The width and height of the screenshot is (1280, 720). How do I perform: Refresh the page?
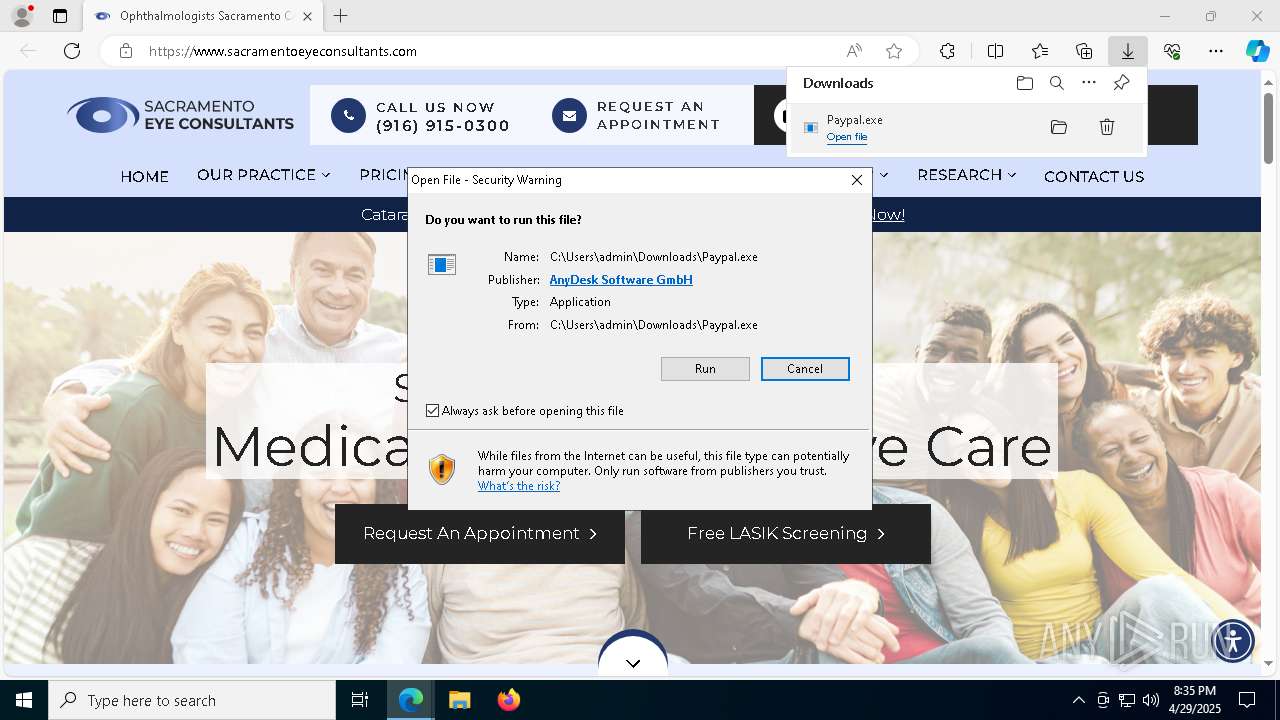(x=72, y=51)
